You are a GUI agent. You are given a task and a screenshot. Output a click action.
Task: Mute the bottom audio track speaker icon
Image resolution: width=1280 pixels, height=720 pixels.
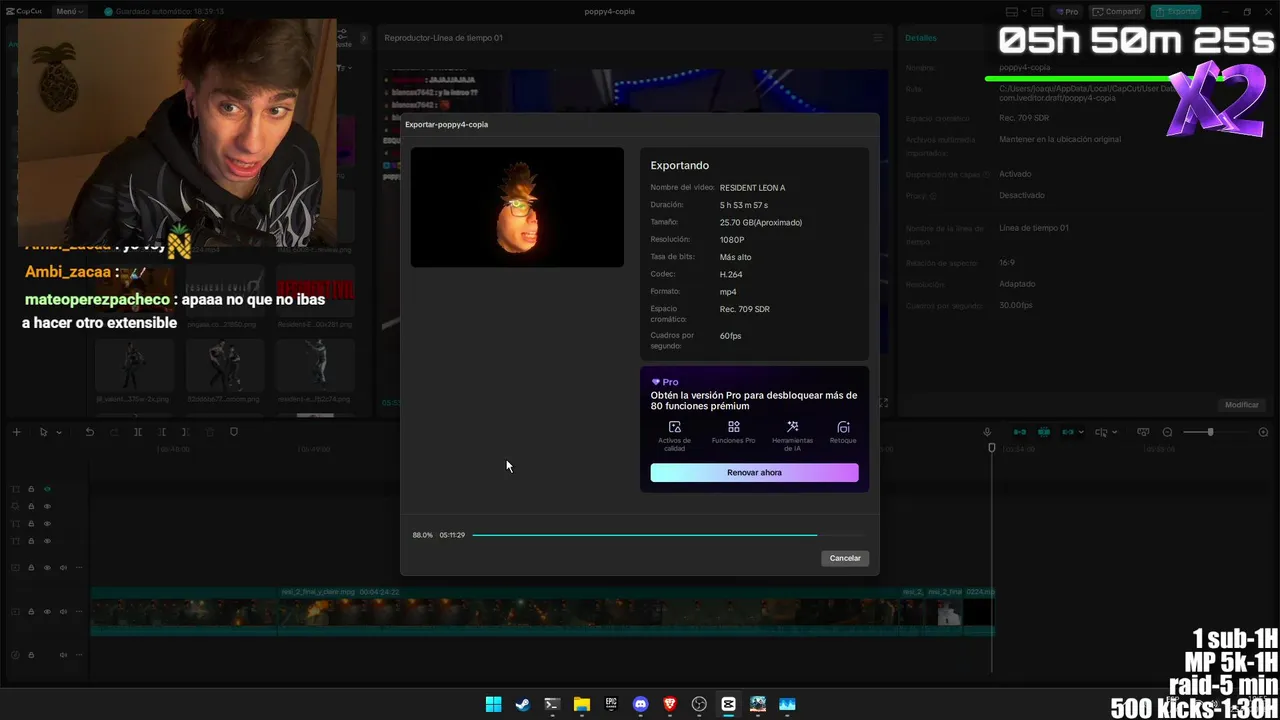63,655
